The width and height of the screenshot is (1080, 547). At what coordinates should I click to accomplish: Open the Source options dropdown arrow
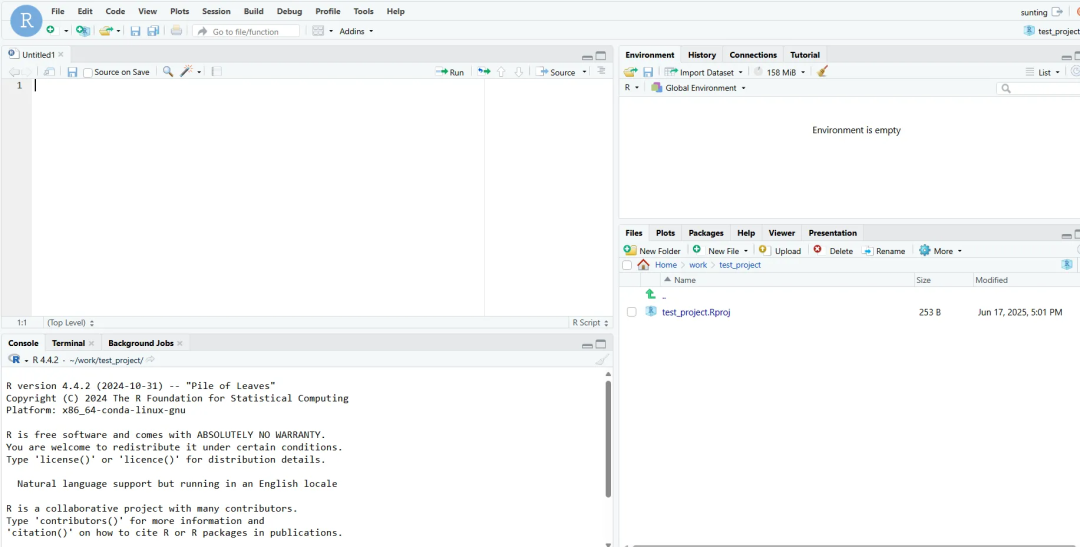585,72
